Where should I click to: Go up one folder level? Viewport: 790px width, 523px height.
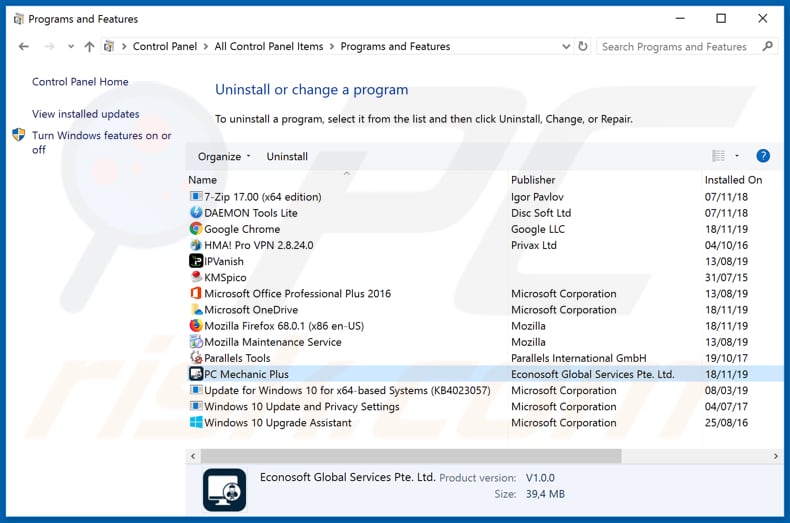pos(89,46)
